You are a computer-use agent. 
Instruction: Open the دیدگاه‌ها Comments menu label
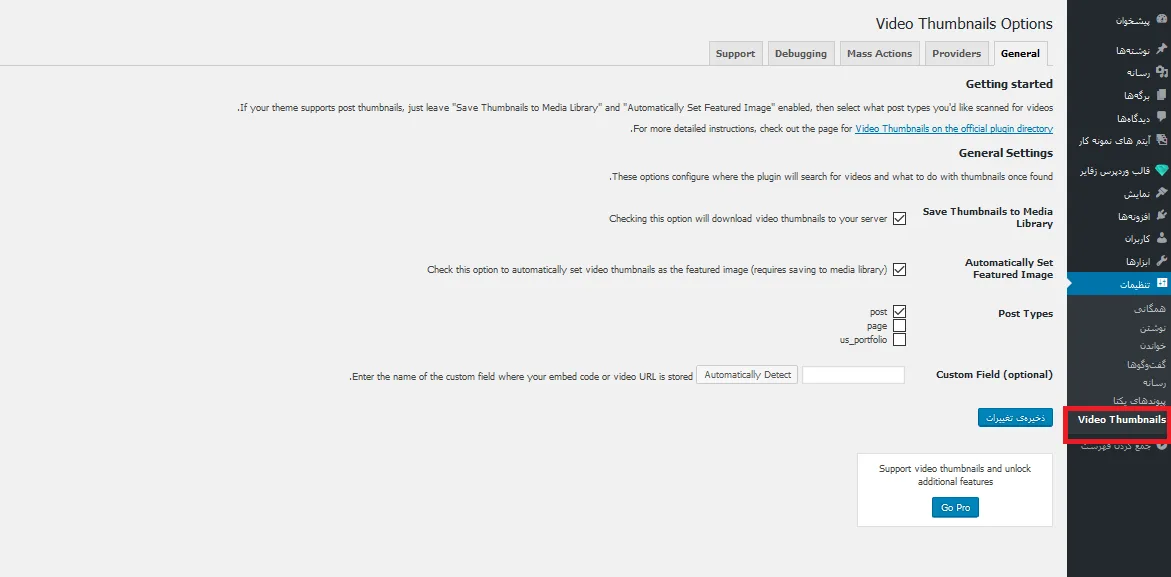(1133, 119)
